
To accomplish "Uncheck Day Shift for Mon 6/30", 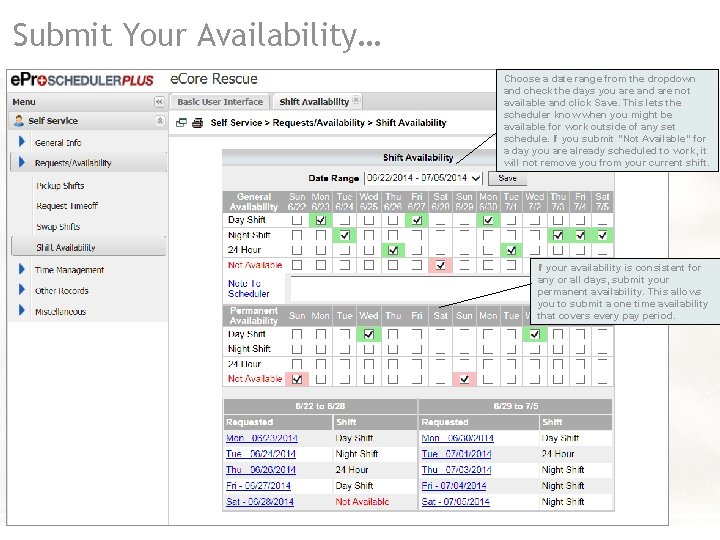I will tap(488, 220).
